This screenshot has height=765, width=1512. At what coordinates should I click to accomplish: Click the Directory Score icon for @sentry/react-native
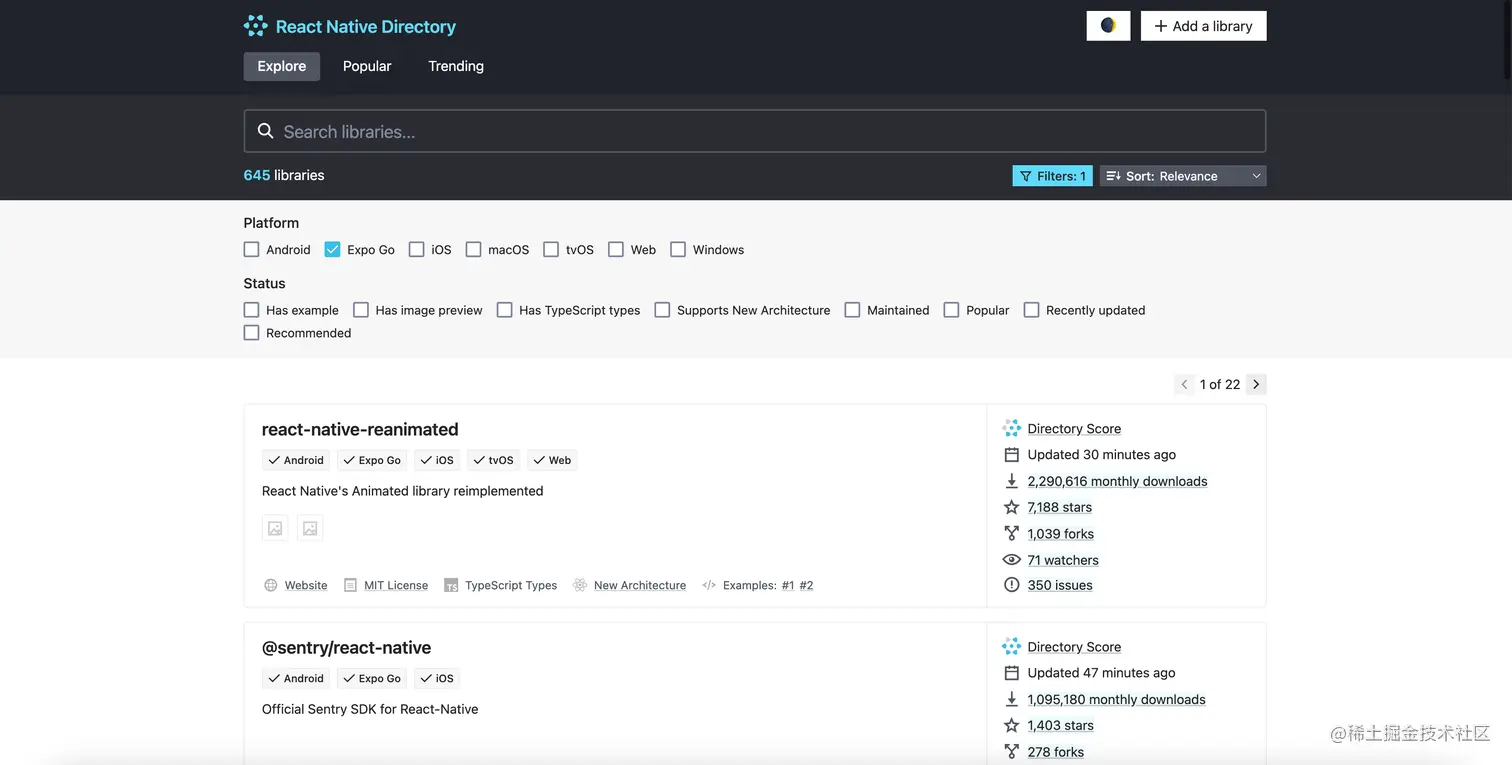(1011, 646)
